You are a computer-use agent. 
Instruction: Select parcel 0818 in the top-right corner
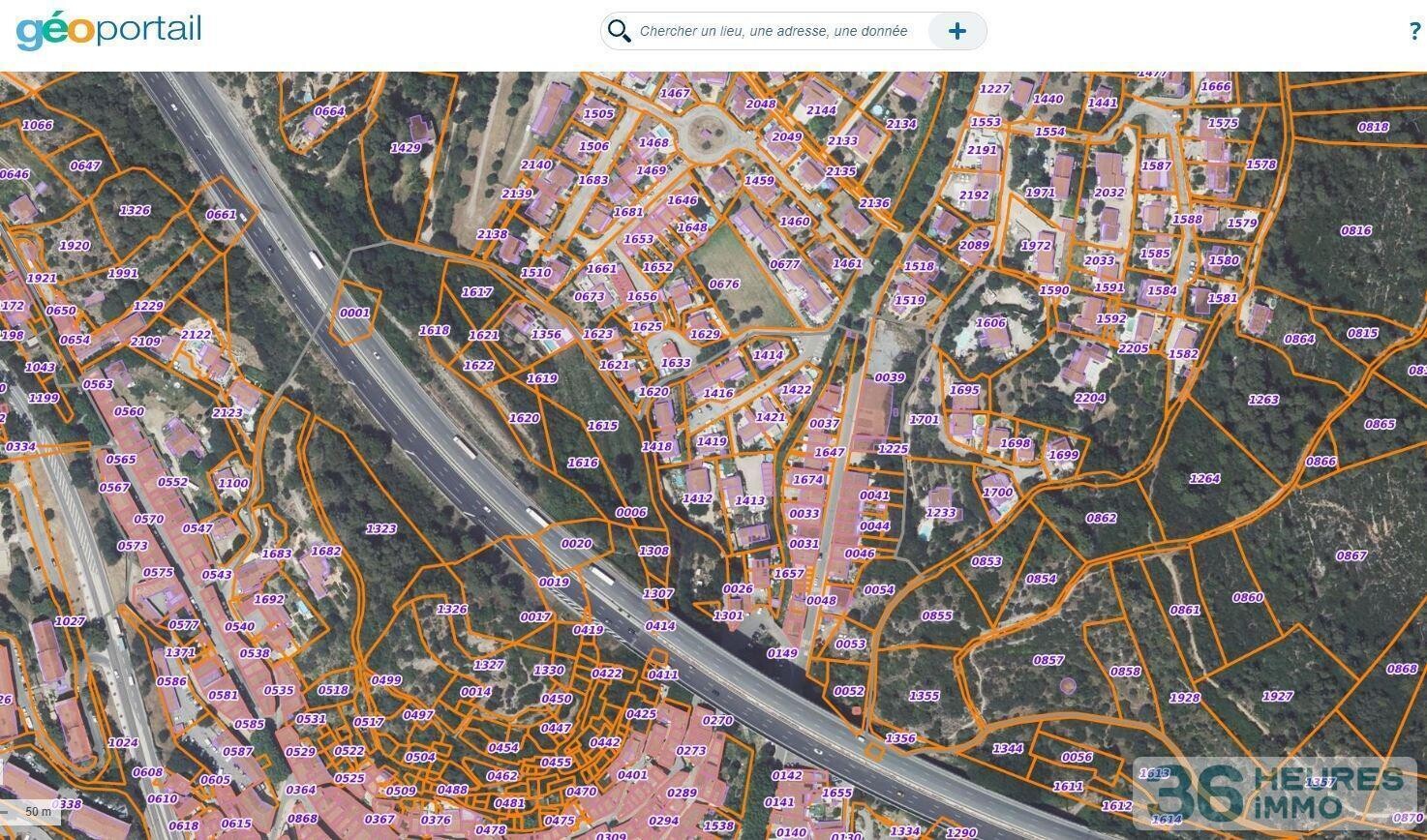[1374, 127]
